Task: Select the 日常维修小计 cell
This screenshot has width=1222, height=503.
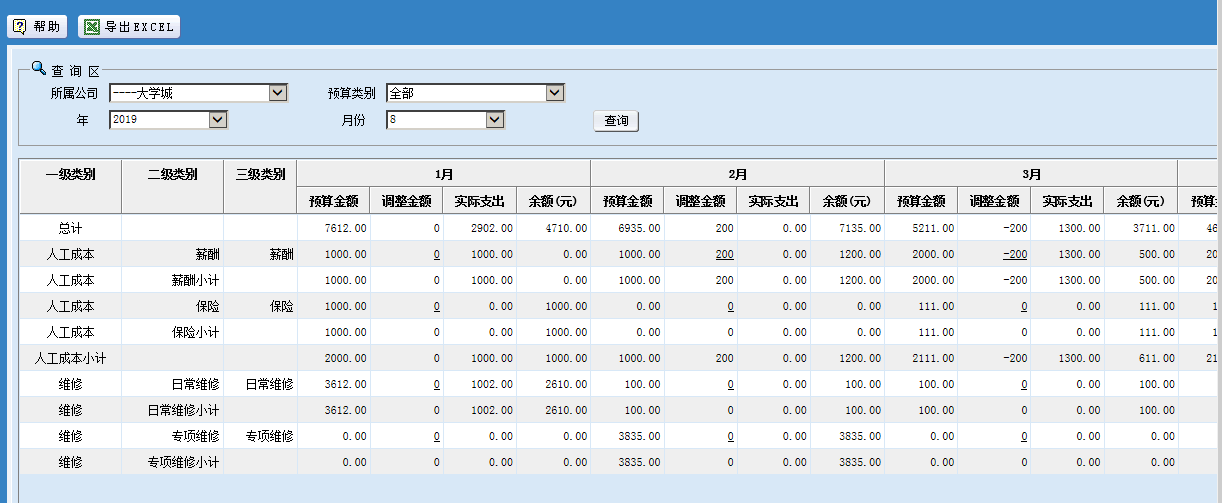Action: [x=172, y=410]
